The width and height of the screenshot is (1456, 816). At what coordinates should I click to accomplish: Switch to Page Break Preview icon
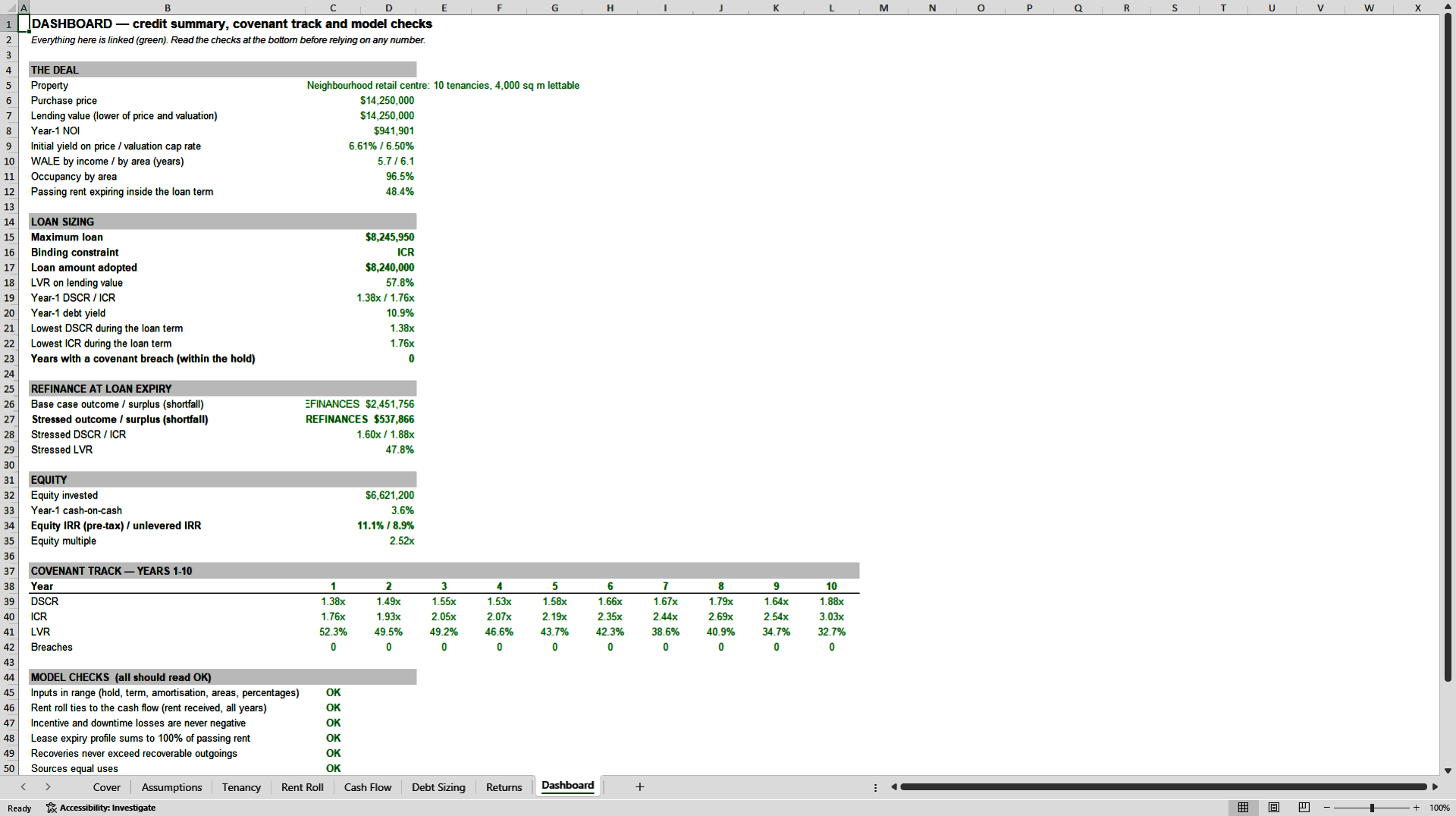coord(1304,808)
